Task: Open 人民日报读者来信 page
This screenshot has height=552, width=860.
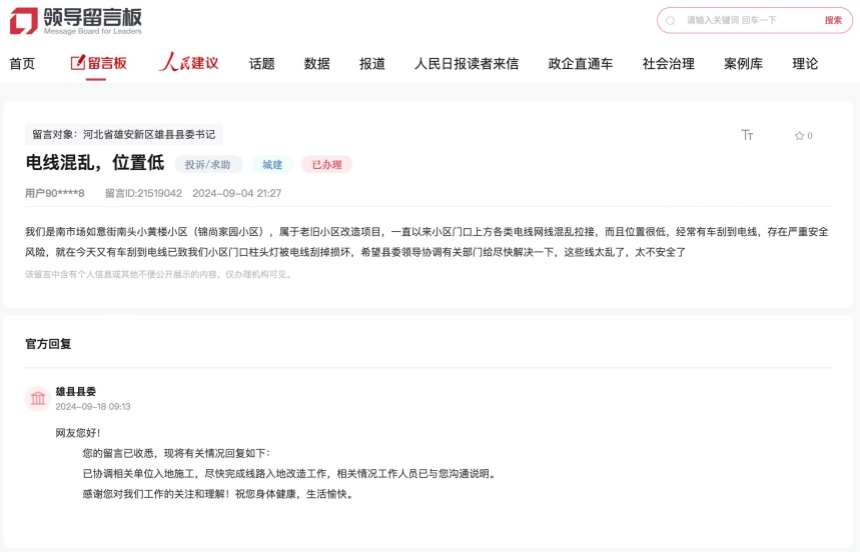Action: 466,63
